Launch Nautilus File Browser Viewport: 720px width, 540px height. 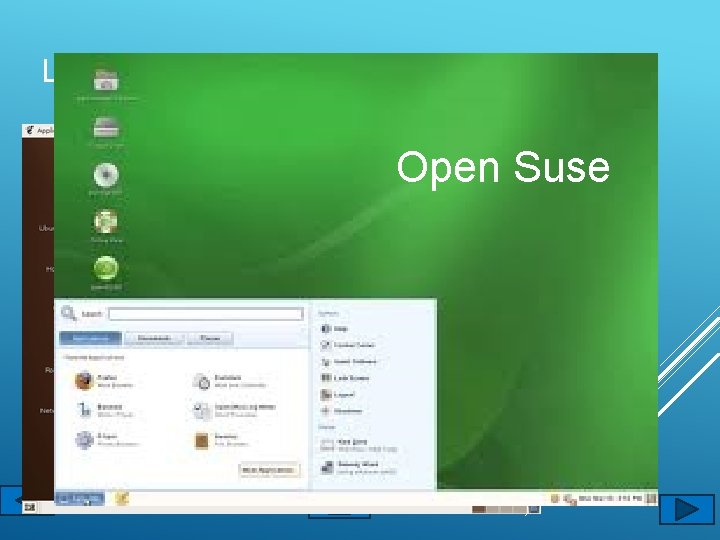tap(221, 440)
